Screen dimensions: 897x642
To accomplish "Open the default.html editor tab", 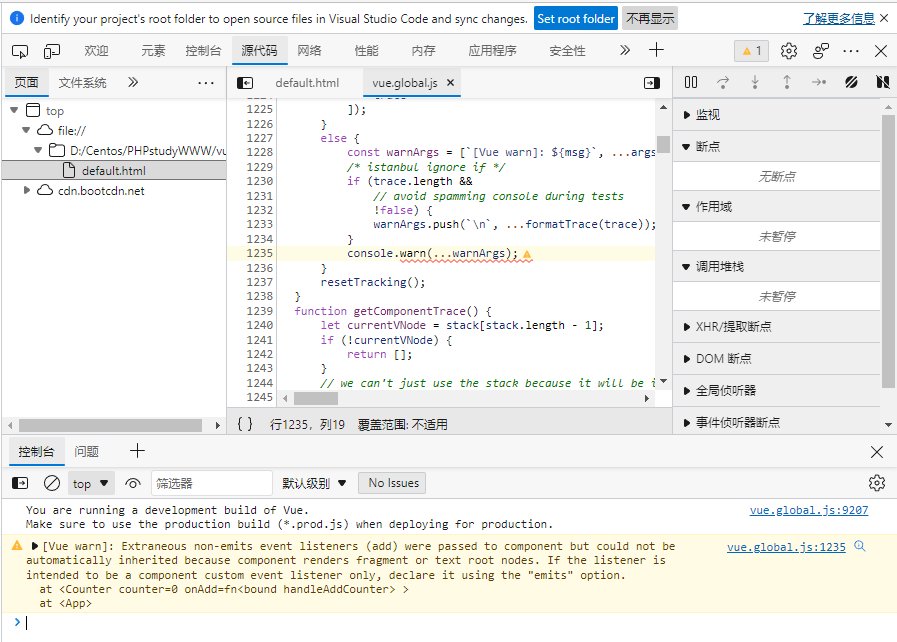I will pyautogui.click(x=307, y=83).
